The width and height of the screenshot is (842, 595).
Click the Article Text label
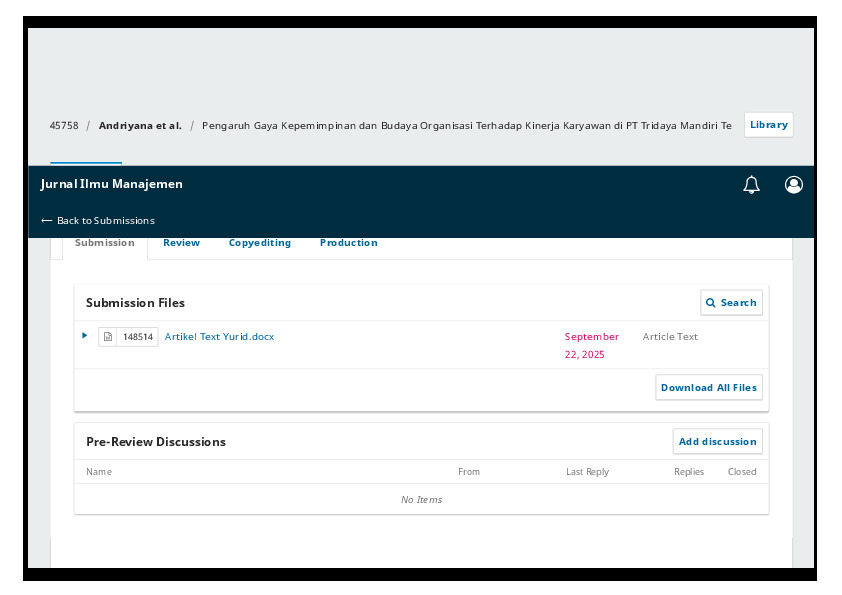670,337
